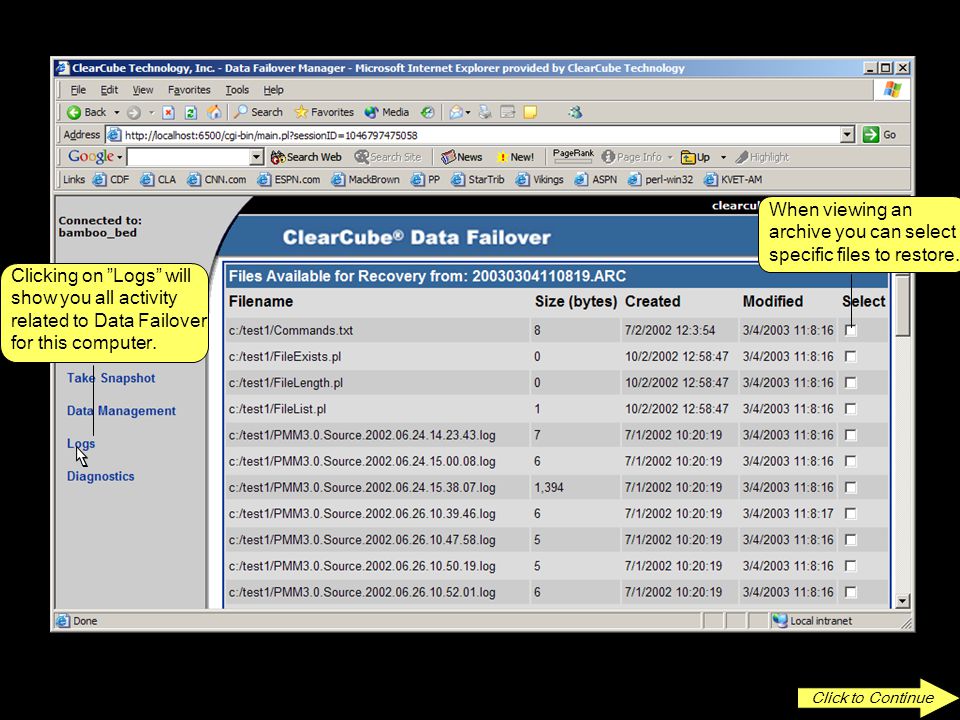The height and width of the screenshot is (720, 960).
Task: Open the Favorites menu
Action: click(189, 90)
